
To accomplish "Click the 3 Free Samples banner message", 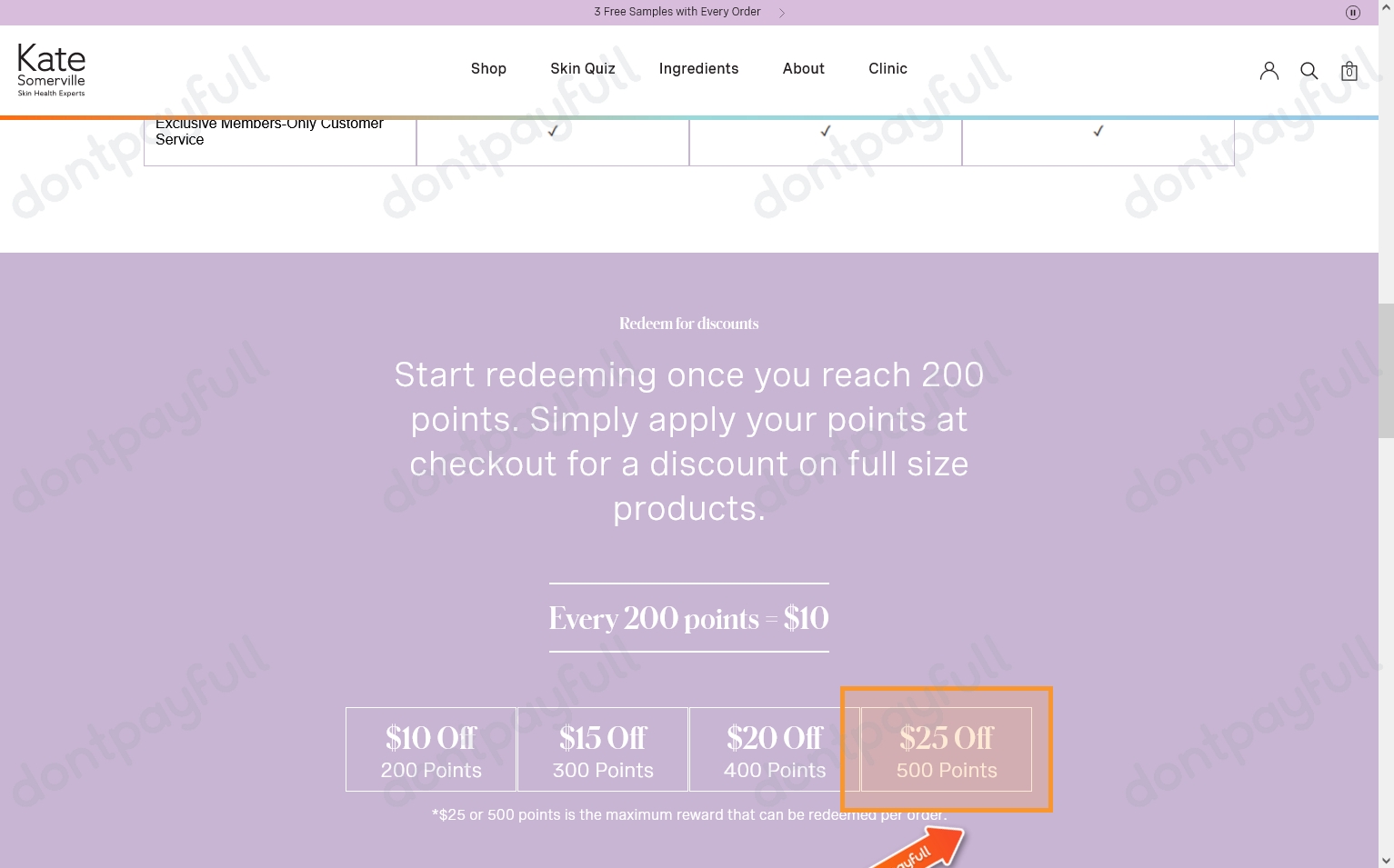I will tap(677, 12).
